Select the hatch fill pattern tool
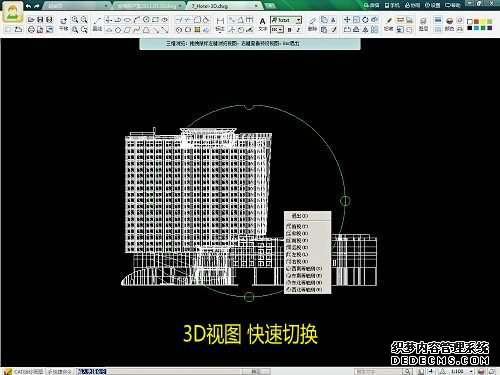The height and width of the screenshot is (375, 500). tap(197, 30)
